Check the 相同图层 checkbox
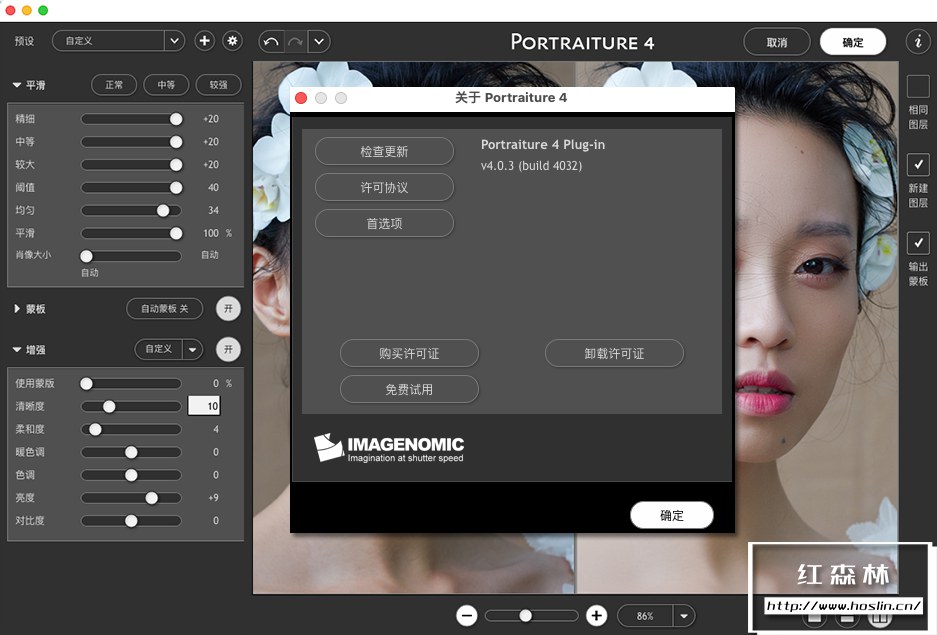937x635 pixels. 918,87
